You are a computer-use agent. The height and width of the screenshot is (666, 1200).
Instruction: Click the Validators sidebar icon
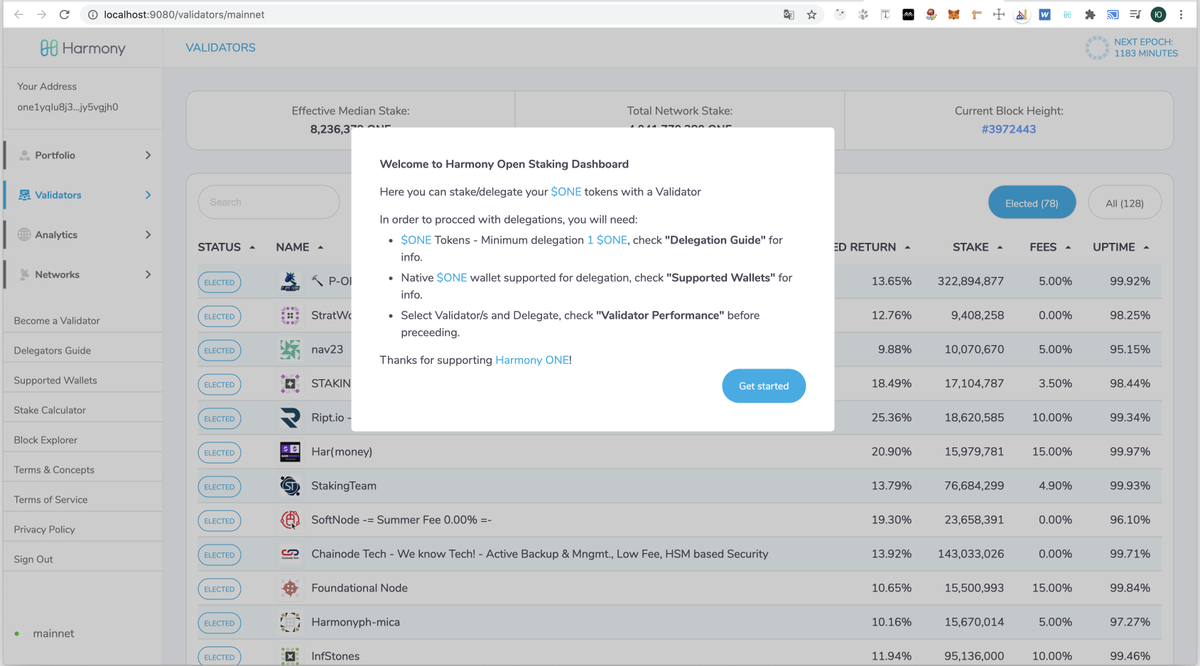(24, 195)
